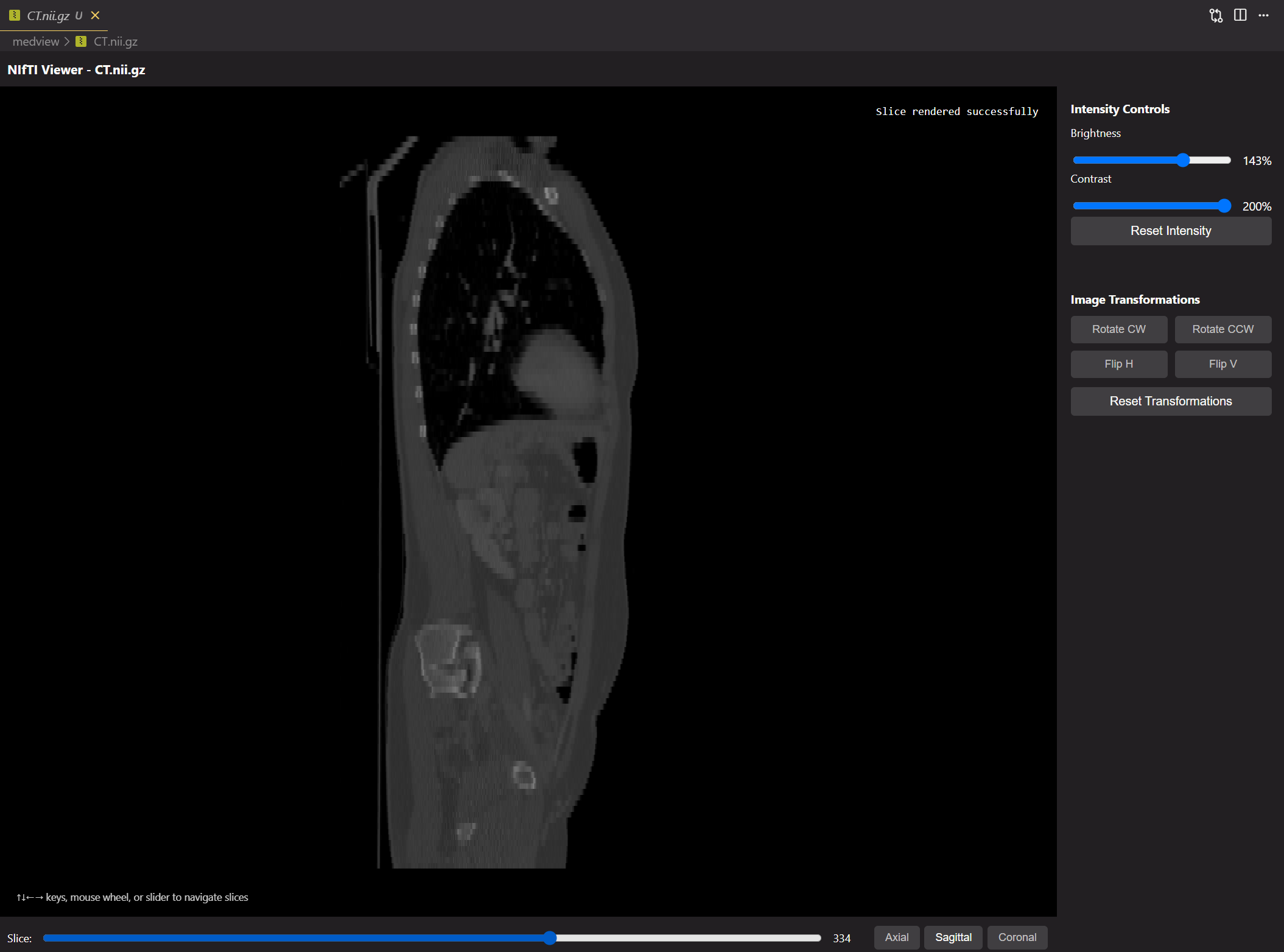Click the NIfTI Viewer title text
The image size is (1284, 952).
[76, 70]
